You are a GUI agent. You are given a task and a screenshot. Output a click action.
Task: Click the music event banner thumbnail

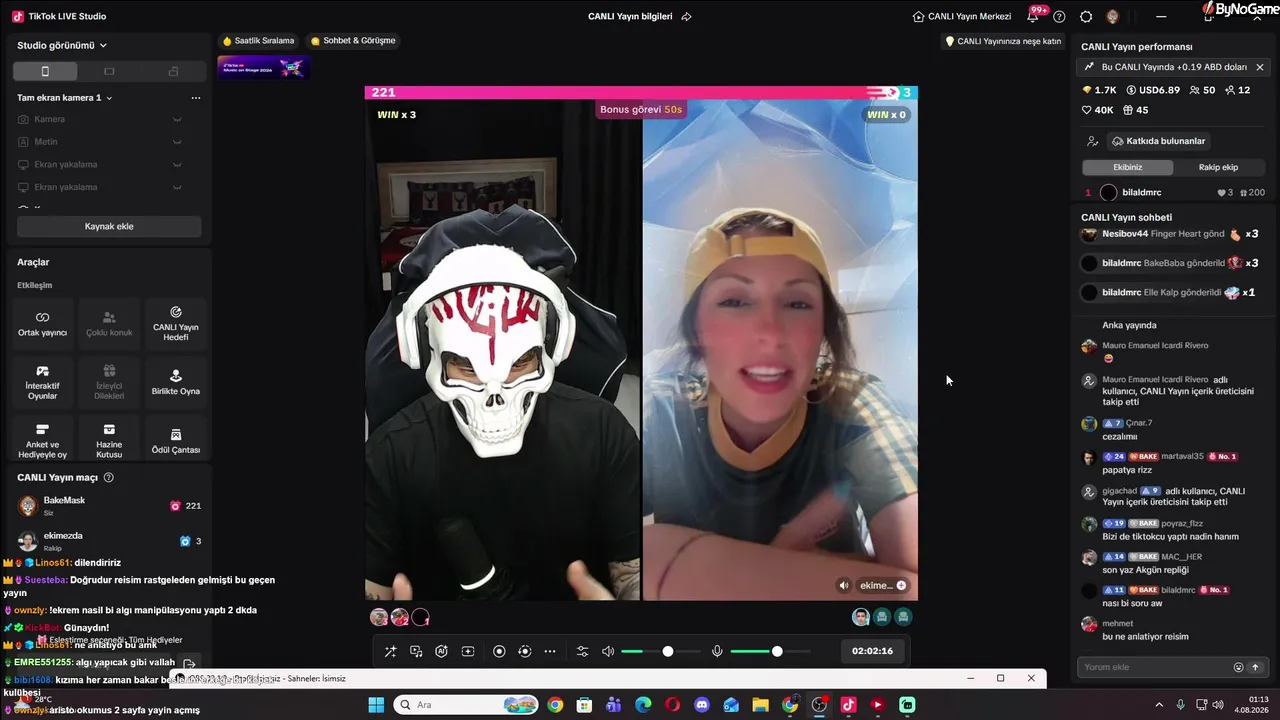(264, 68)
